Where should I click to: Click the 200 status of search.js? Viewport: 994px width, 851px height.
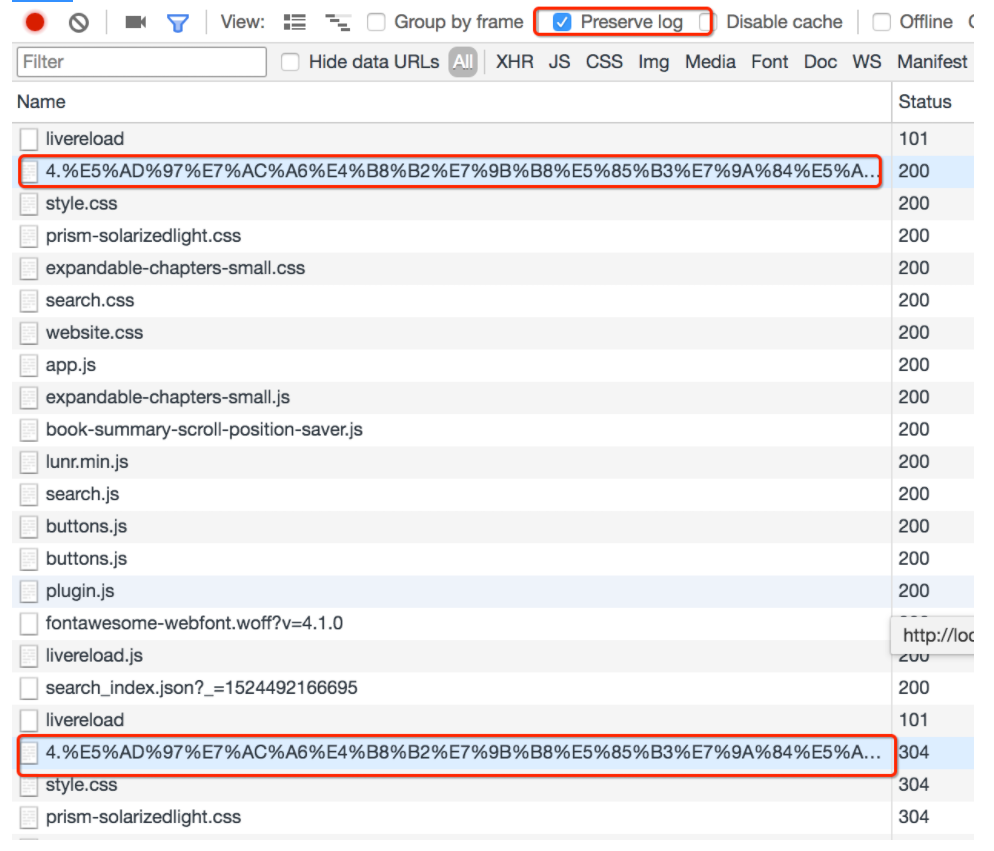(913, 495)
